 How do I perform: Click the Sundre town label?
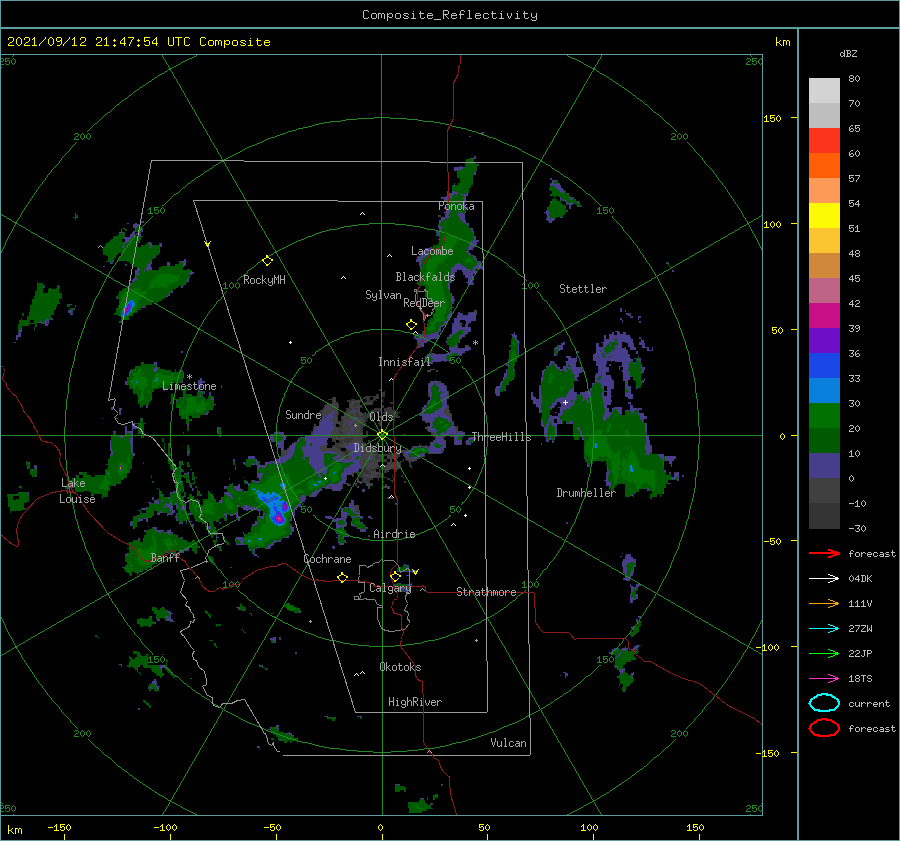pos(303,415)
